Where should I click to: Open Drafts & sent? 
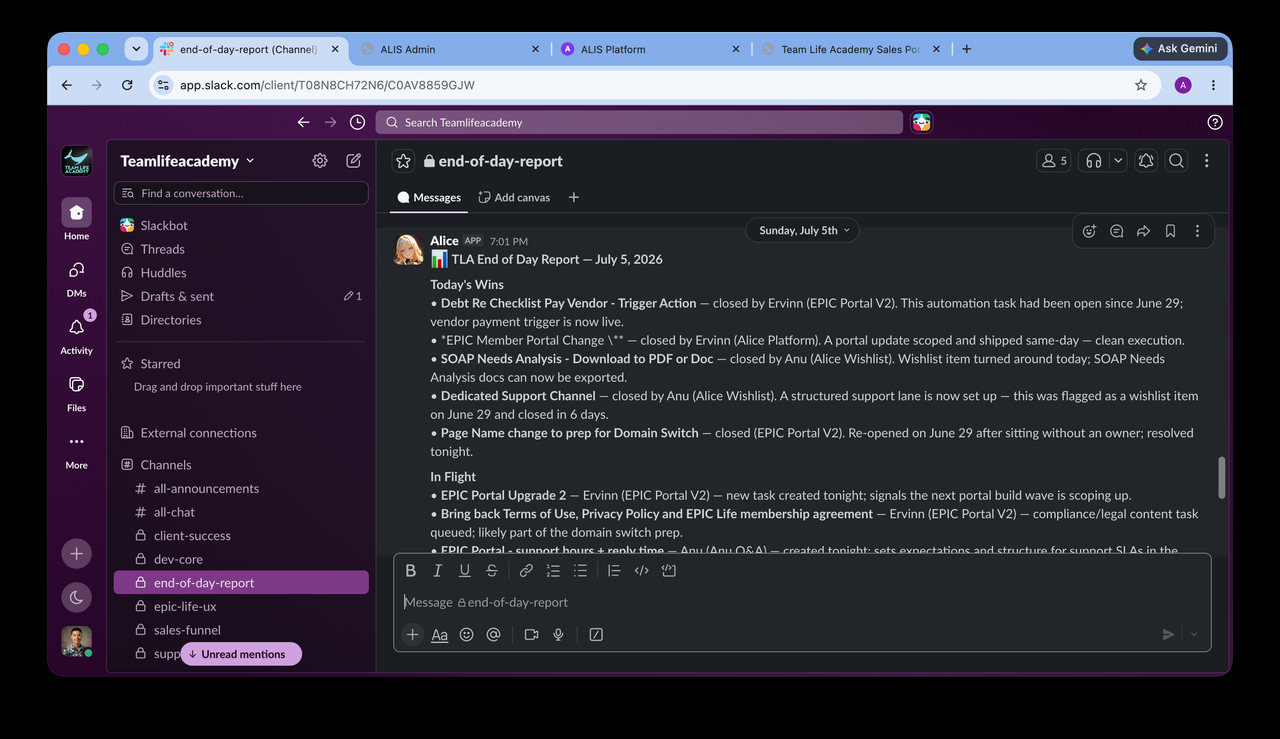pos(241,296)
